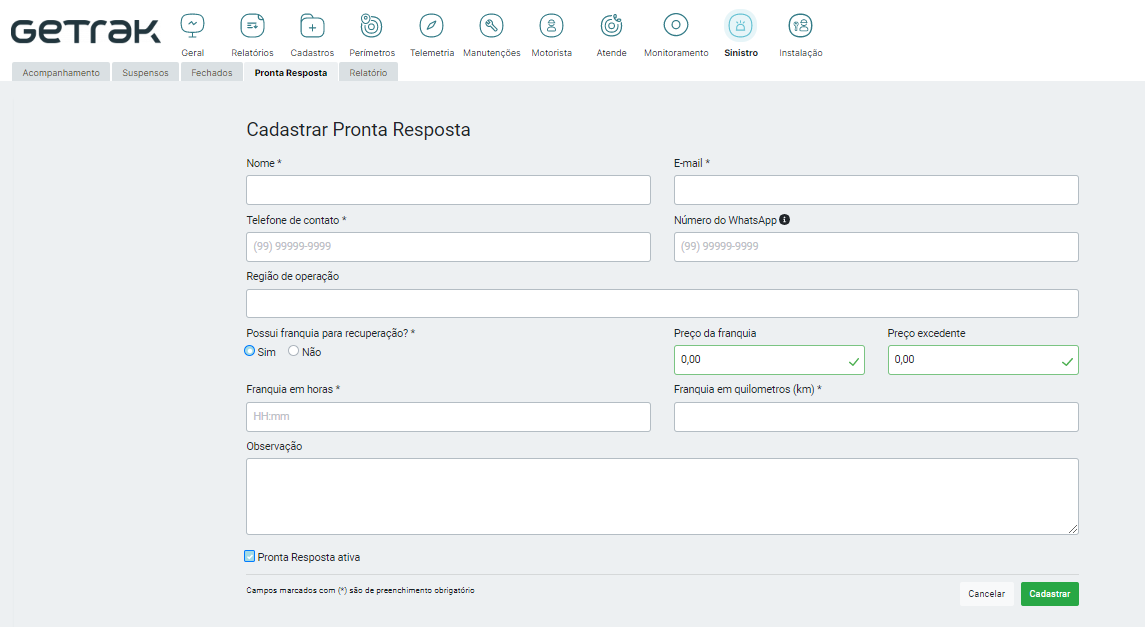Open the Relatórios icon
The width and height of the screenshot is (1145, 627).
[x=252, y=26]
